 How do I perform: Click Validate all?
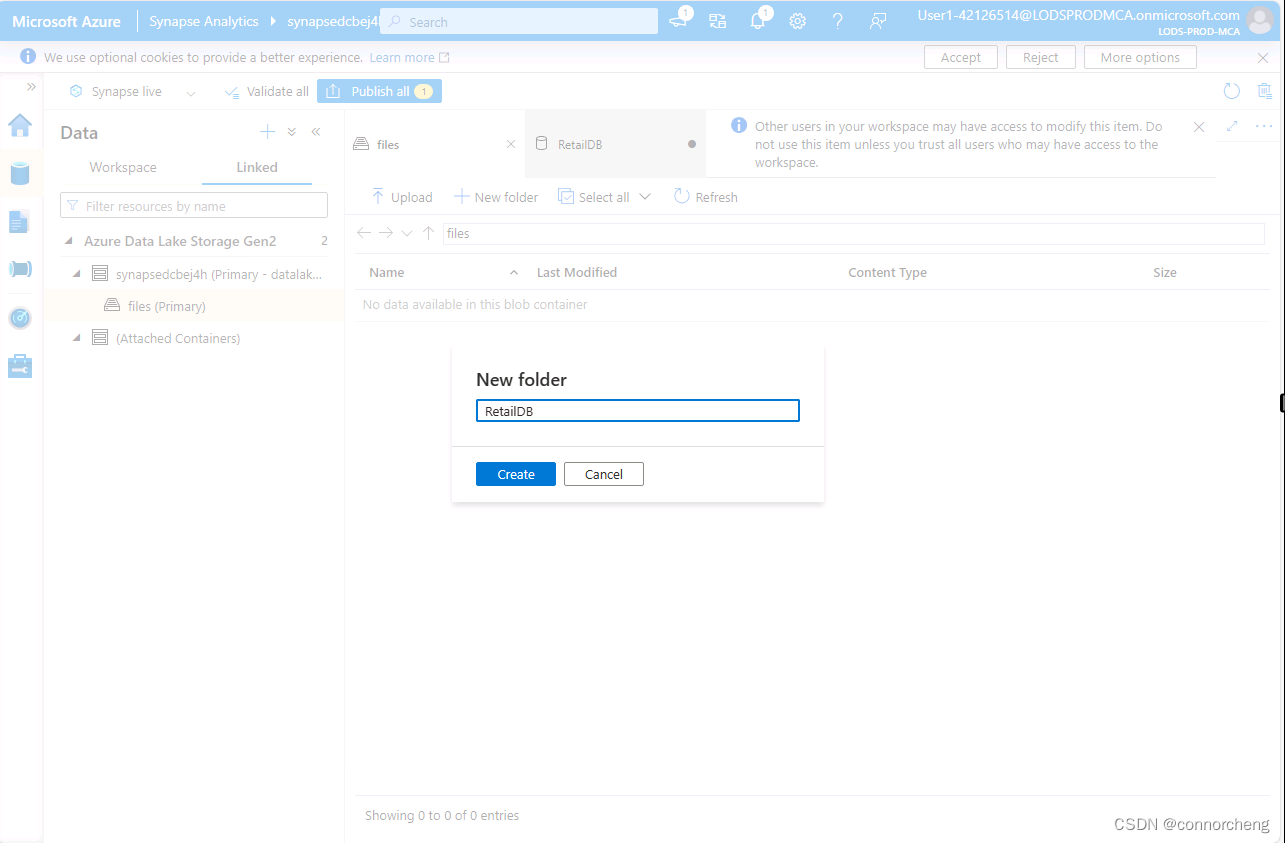click(x=266, y=91)
